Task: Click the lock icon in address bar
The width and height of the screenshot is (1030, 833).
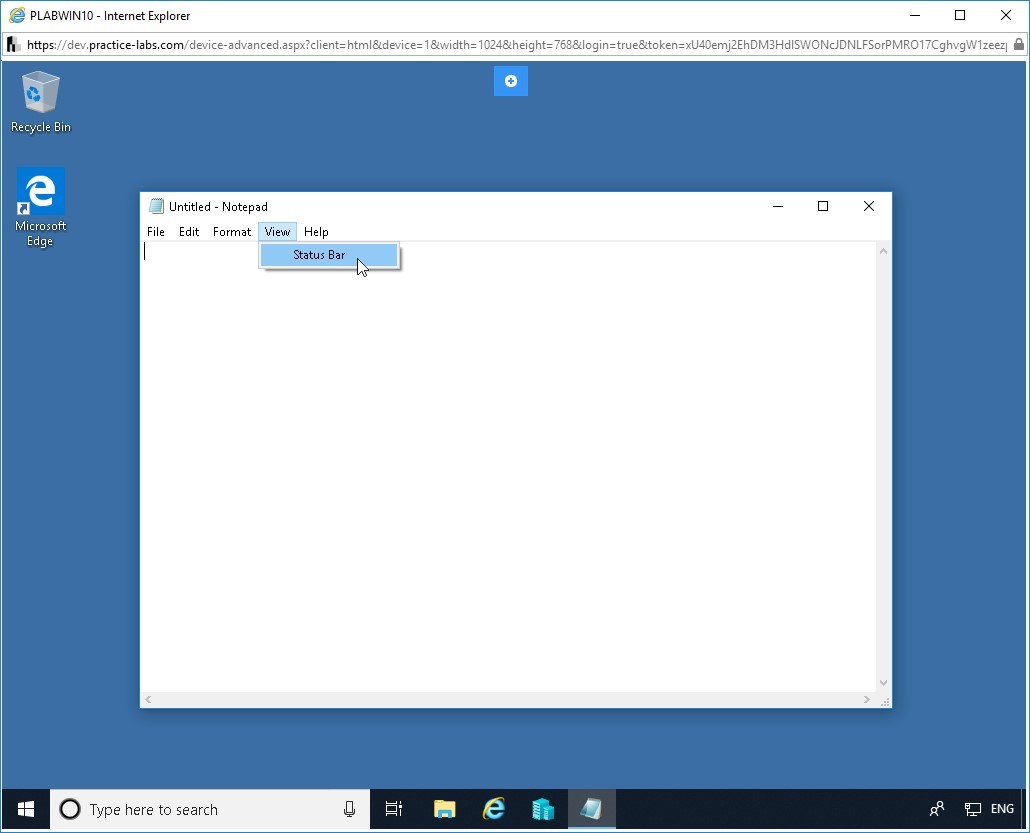Action: coord(1018,45)
